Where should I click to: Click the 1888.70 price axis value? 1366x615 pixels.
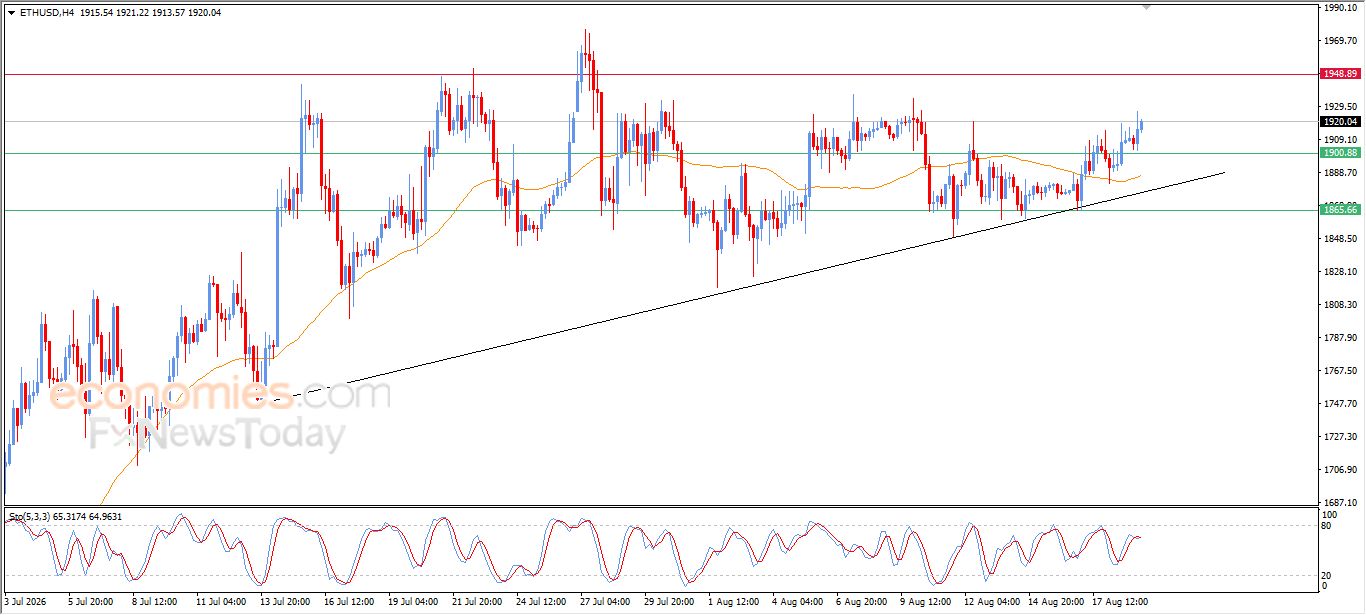(1341, 173)
